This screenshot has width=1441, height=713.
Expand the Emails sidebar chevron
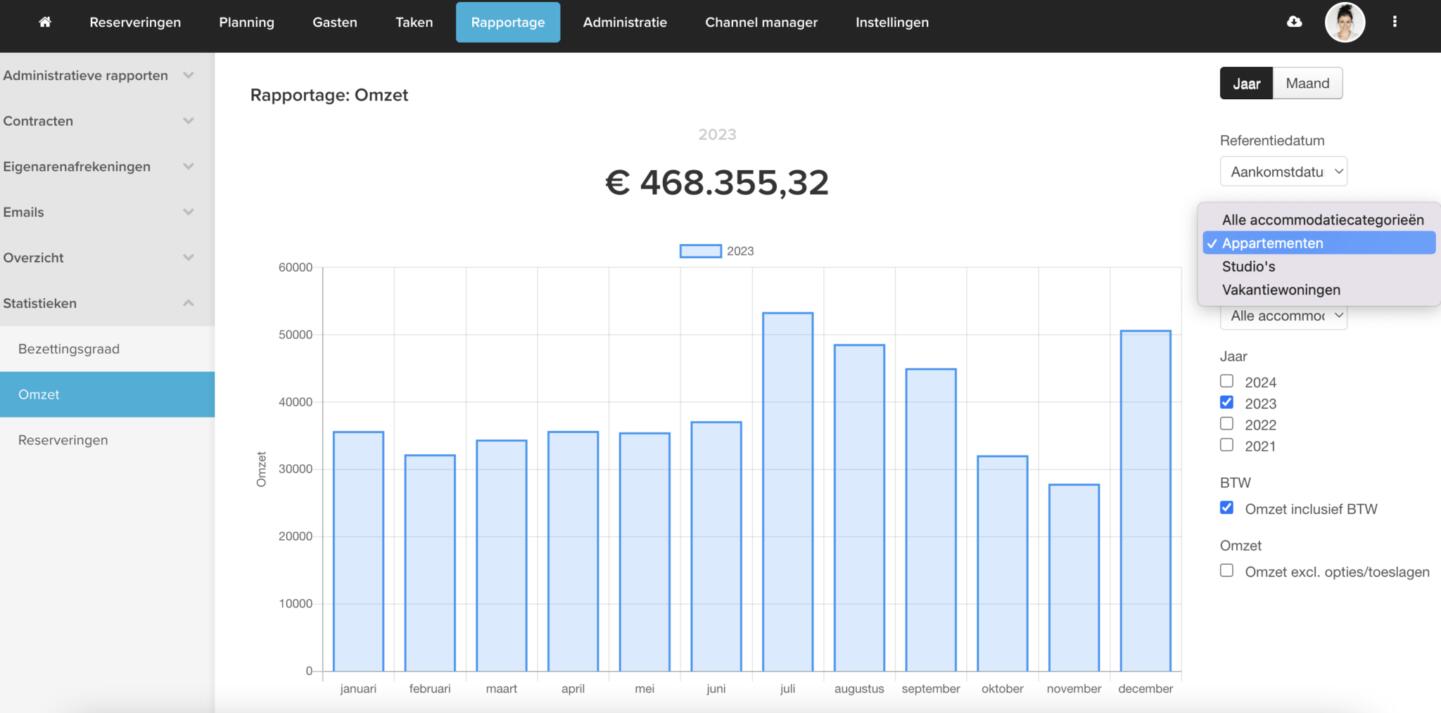click(188, 212)
